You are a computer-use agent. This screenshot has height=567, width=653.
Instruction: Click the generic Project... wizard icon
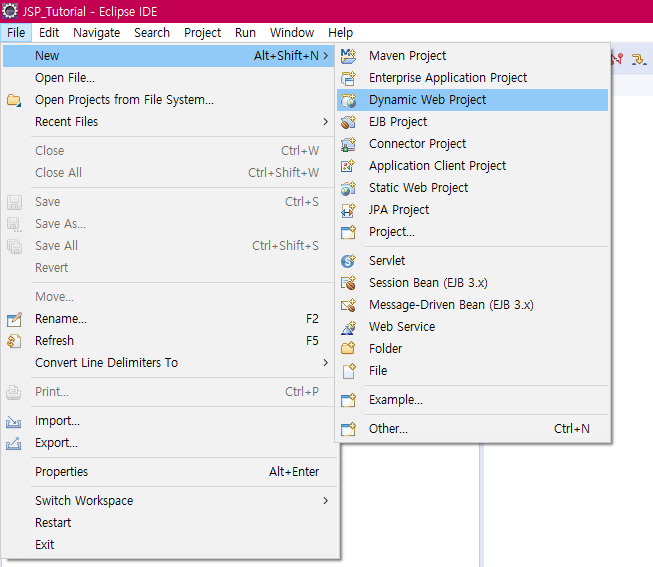(x=348, y=232)
